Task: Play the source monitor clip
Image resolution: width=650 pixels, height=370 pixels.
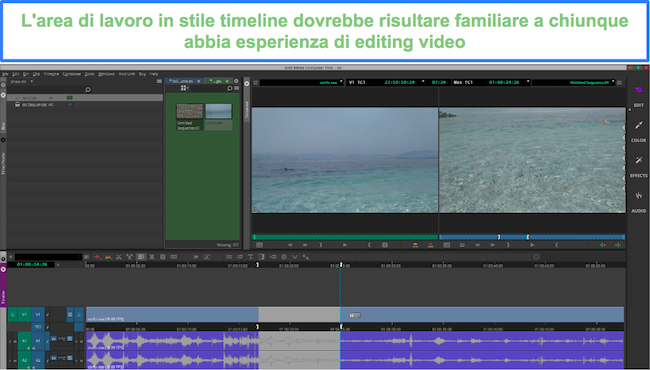Action: (344, 245)
